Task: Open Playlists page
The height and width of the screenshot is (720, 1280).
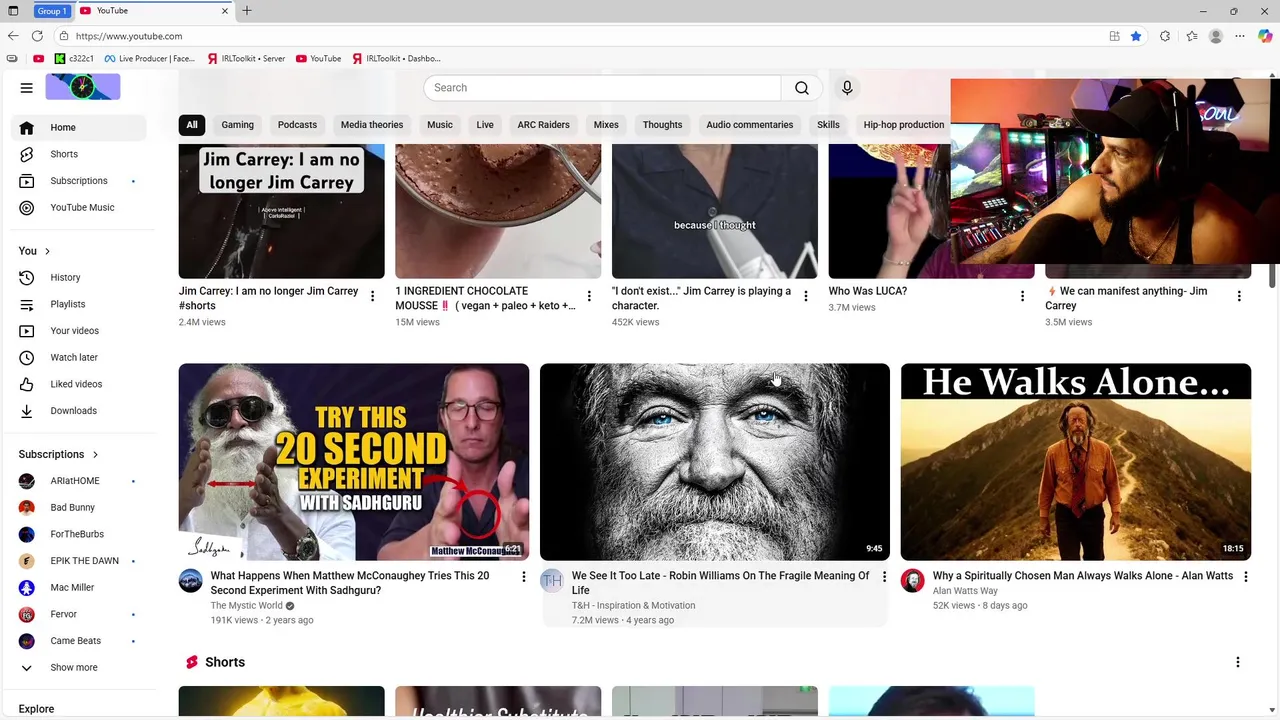Action: 79,304
